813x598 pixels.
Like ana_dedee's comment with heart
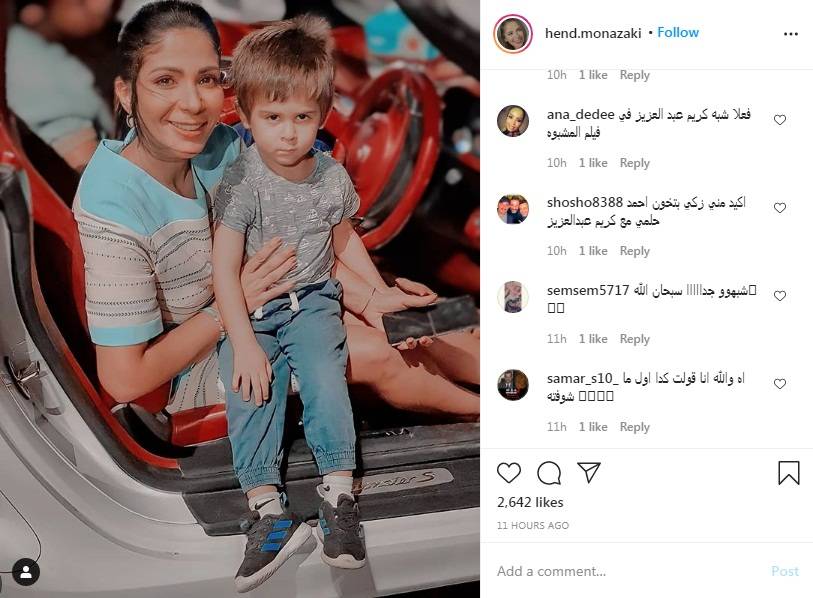click(780, 120)
